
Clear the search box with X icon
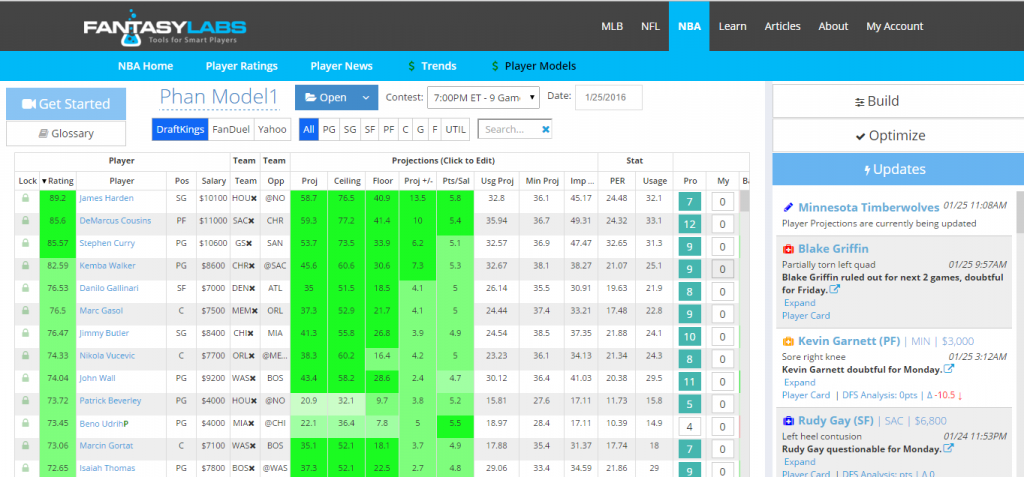[x=546, y=129]
